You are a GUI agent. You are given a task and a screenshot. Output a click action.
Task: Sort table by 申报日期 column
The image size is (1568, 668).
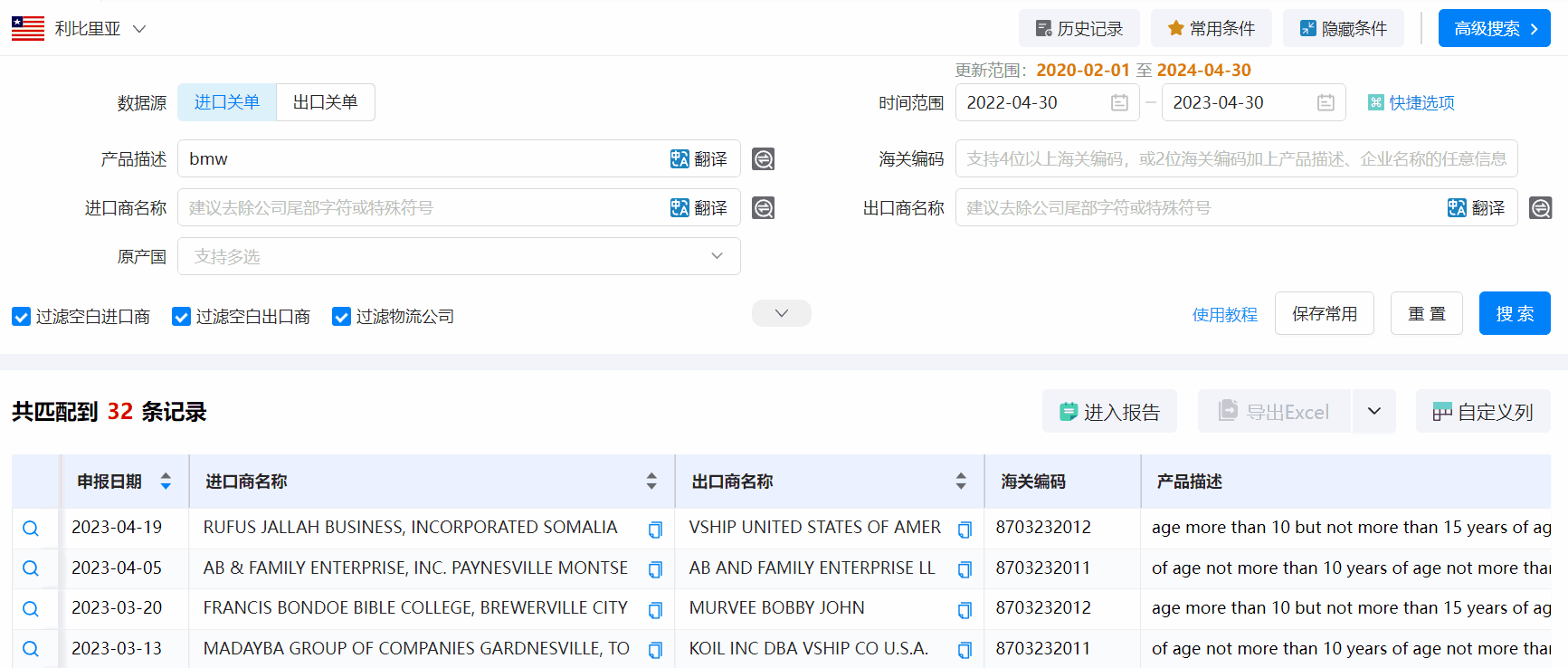tap(166, 482)
